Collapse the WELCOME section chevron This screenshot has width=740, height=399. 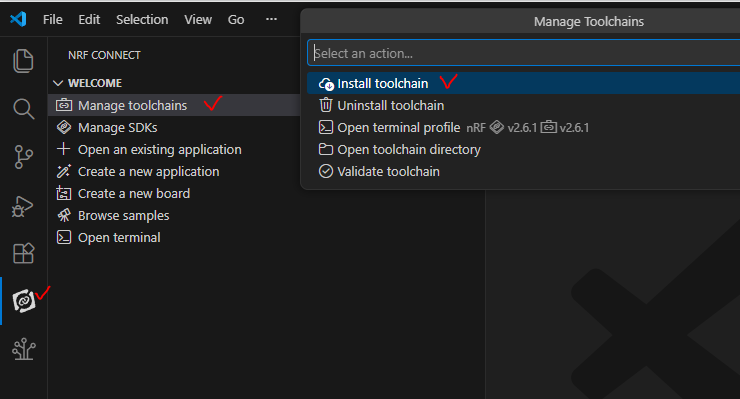click(x=58, y=83)
